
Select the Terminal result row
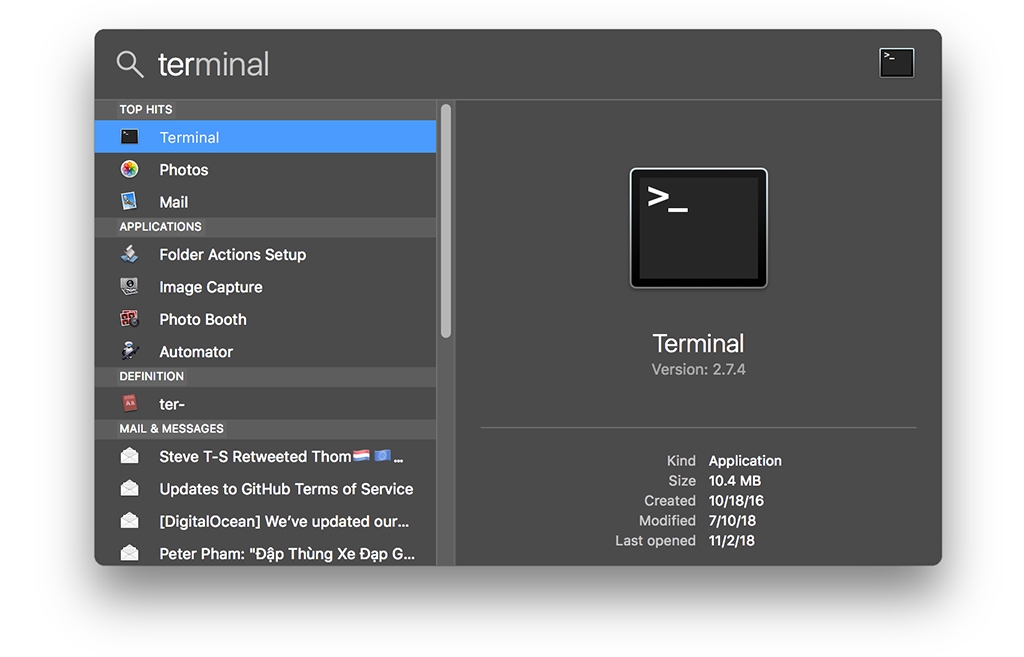(265, 136)
